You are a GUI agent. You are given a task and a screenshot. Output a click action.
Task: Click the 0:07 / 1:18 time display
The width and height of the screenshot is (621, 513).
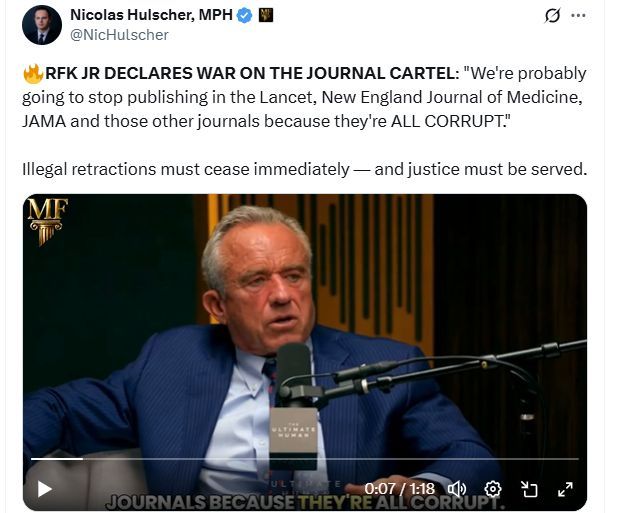pos(399,489)
